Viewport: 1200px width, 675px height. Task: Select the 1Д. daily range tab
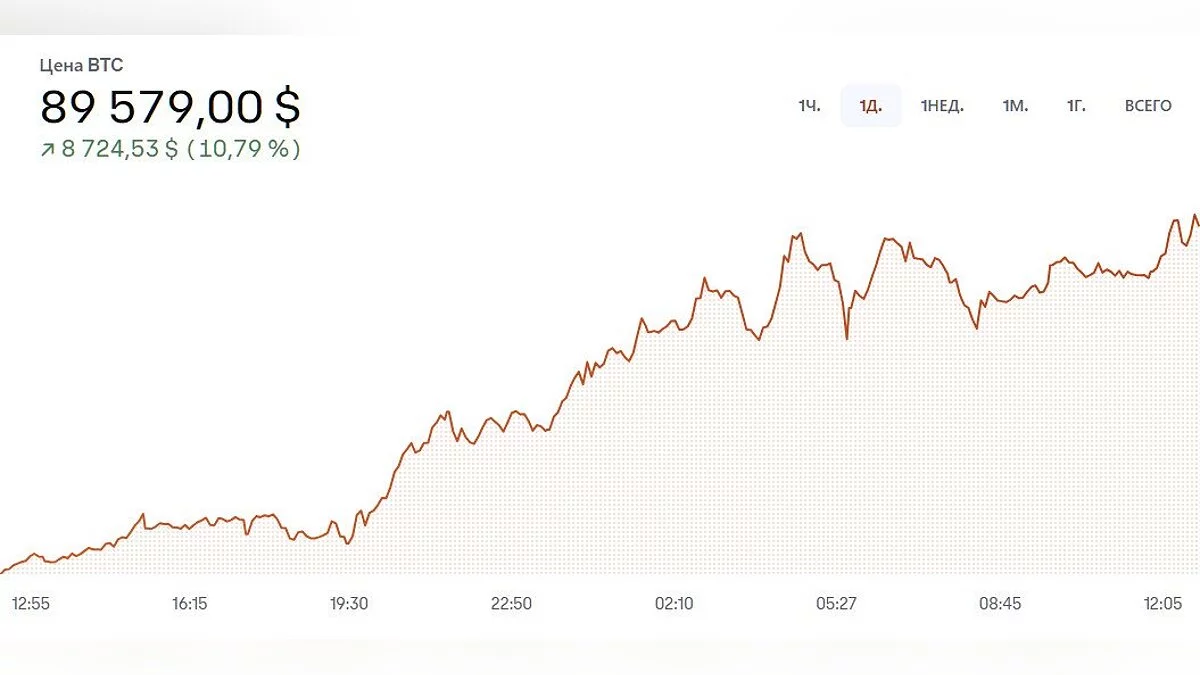(870, 106)
